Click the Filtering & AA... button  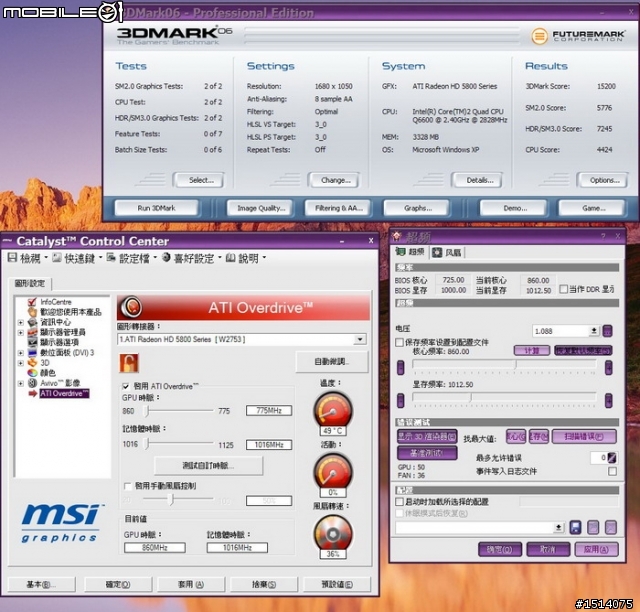click(x=338, y=208)
